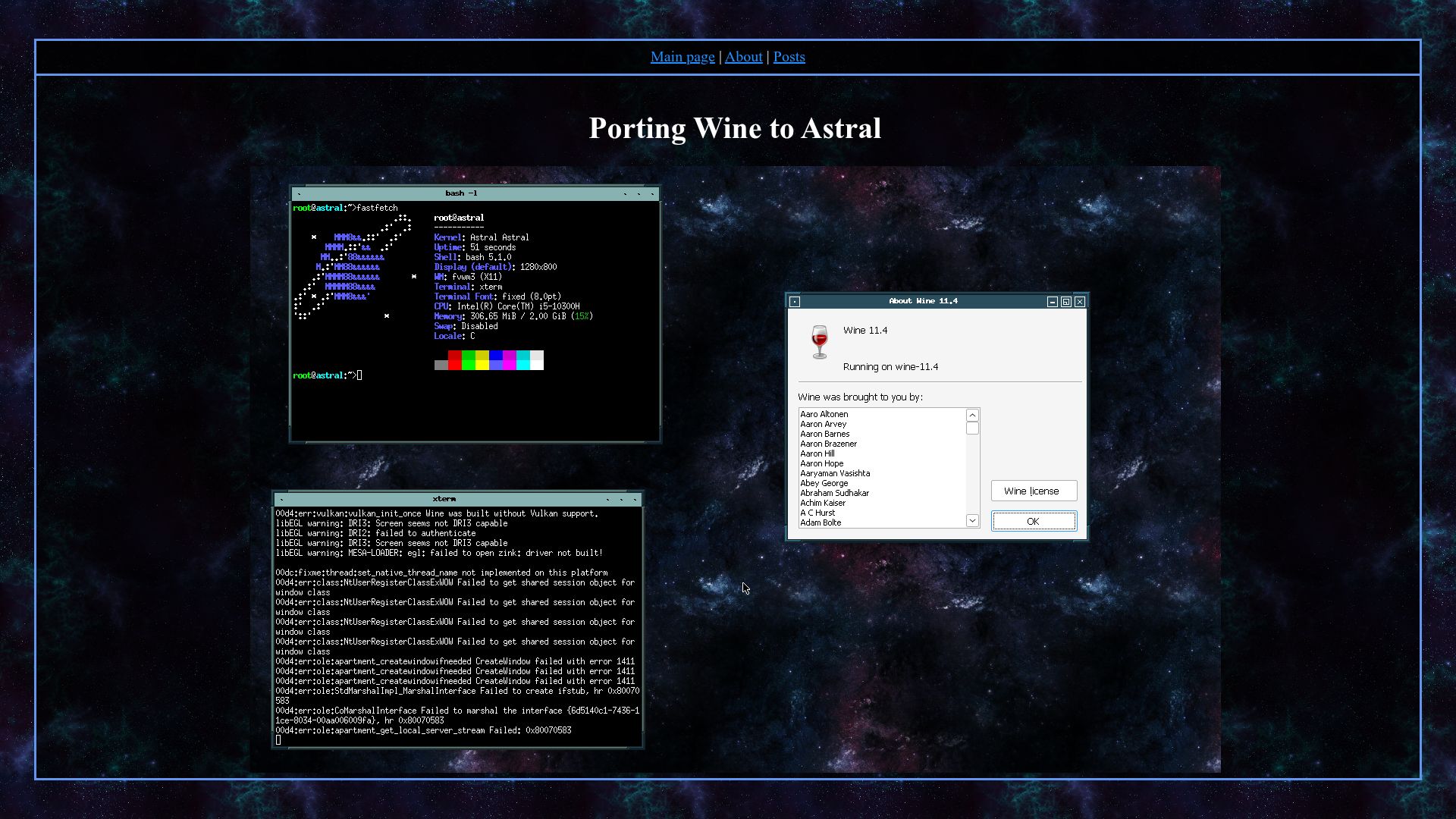Click the "CPU: Intel(R) Core(TM) i5-10300H" line
Image resolution: width=1456 pixels, height=819 pixels.
507,306
